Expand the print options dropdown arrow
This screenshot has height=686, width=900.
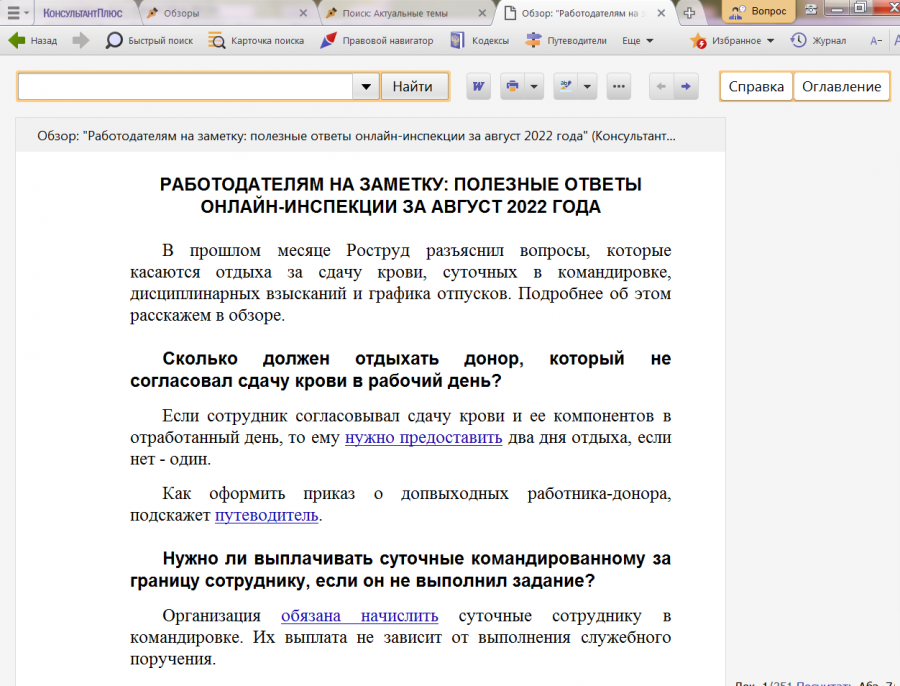click(x=535, y=87)
